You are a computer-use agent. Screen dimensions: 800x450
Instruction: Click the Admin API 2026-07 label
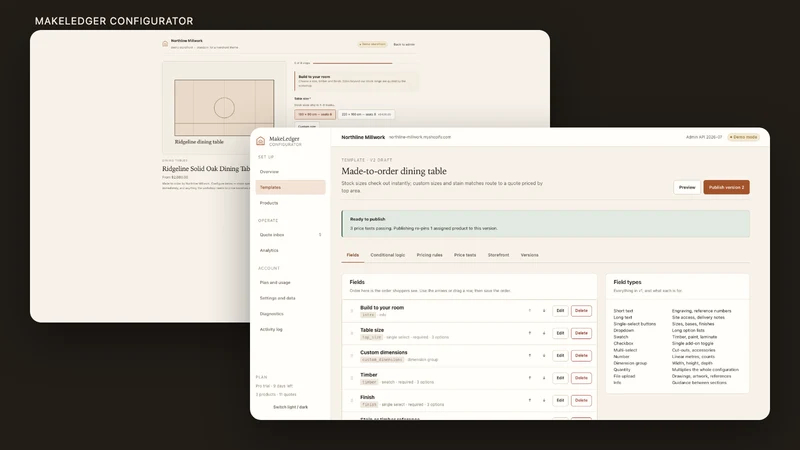pyautogui.click(x=704, y=137)
